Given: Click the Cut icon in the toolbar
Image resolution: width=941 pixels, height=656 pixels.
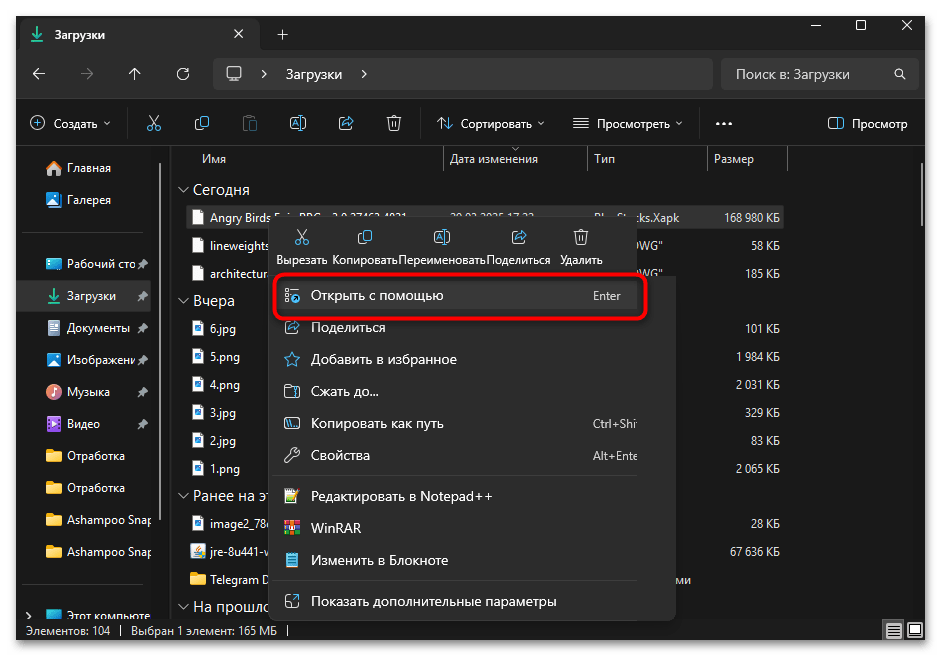Looking at the screenshot, I should [x=154, y=124].
